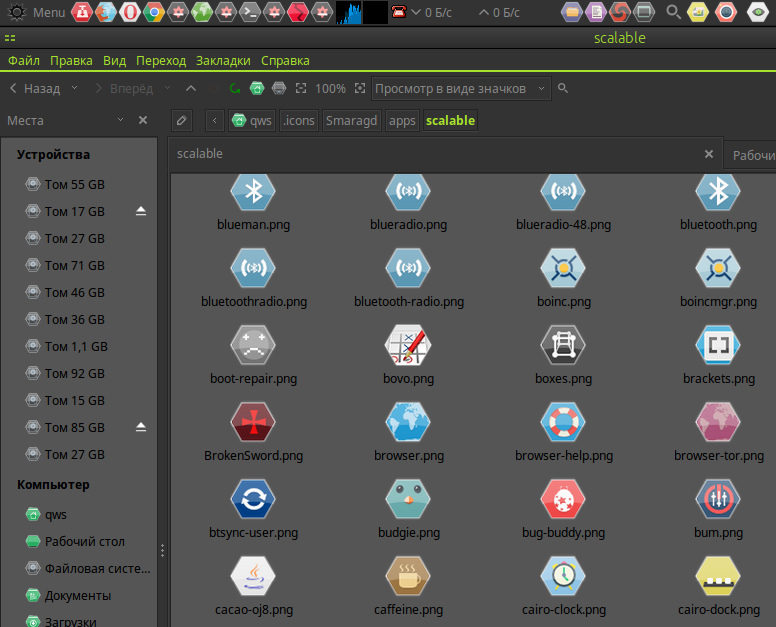Eject the Том 85 GB volume
Image resolution: width=776 pixels, height=627 pixels.
(x=141, y=427)
